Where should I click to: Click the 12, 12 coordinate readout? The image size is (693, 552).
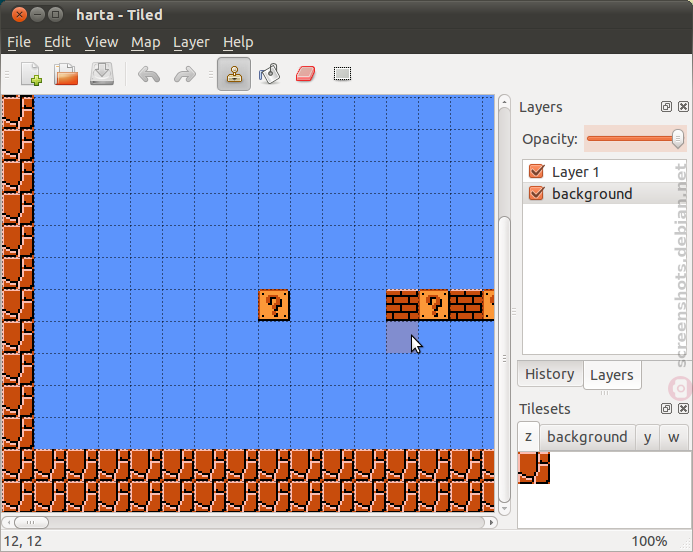pyautogui.click(x=23, y=541)
